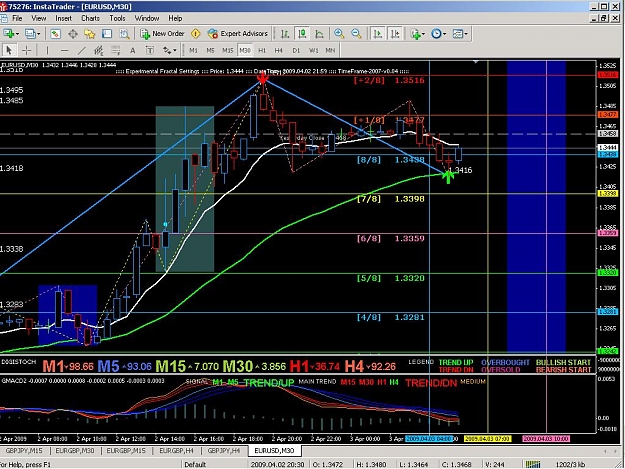Open the View menu
Screen dimensions: 625x469
coord(39,18)
